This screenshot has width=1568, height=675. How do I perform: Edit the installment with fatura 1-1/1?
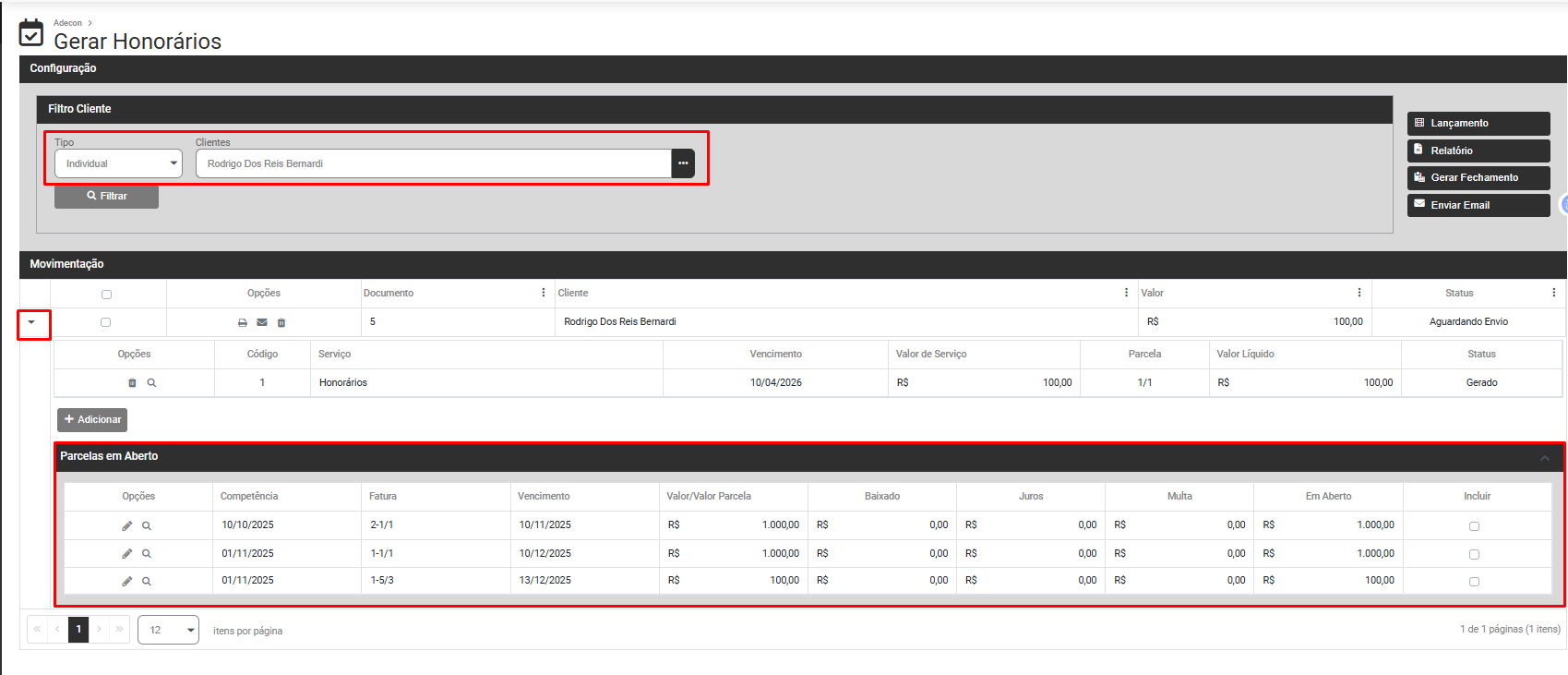[x=127, y=554]
